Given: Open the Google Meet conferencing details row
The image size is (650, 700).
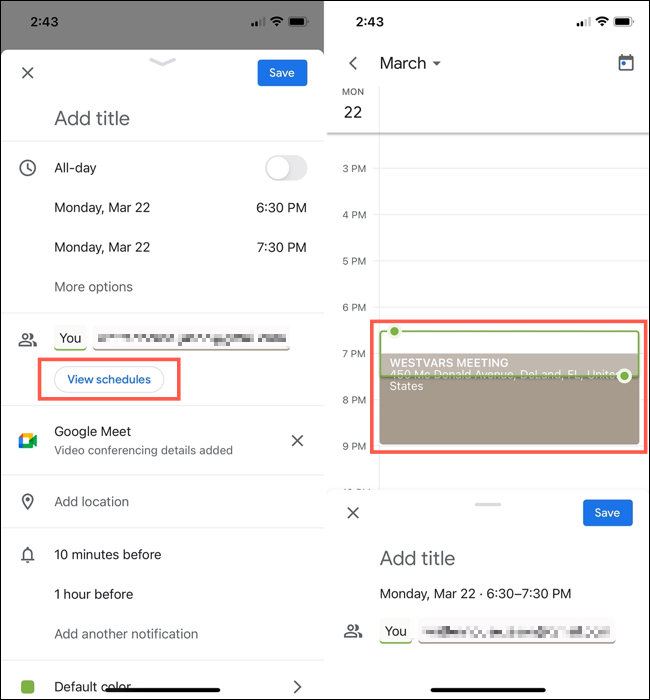Looking at the screenshot, I should coord(163,441).
